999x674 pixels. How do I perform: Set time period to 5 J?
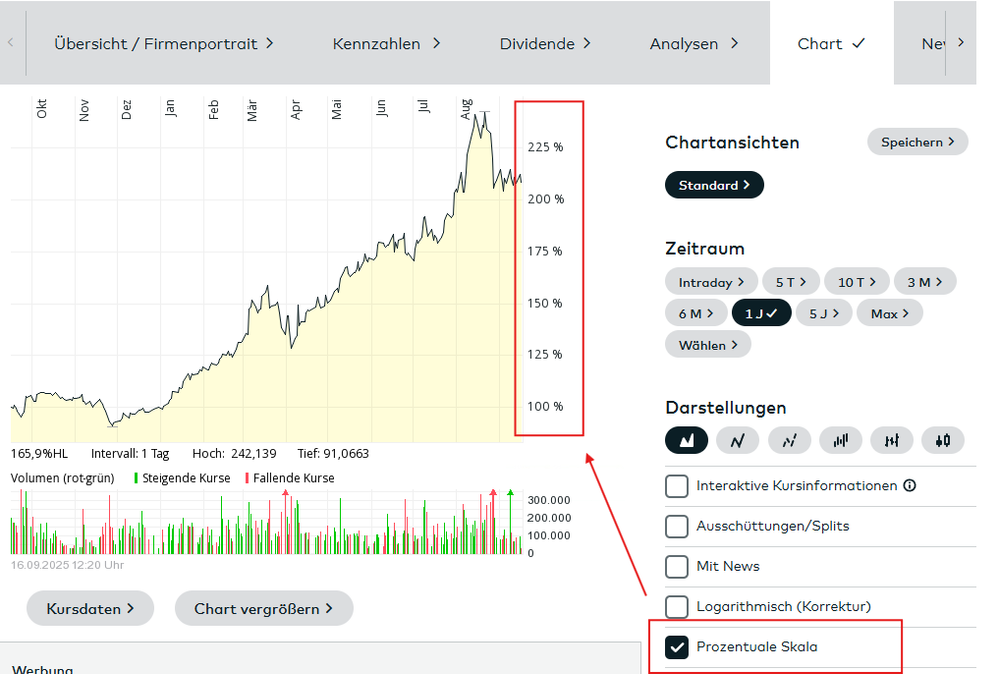pos(825,313)
